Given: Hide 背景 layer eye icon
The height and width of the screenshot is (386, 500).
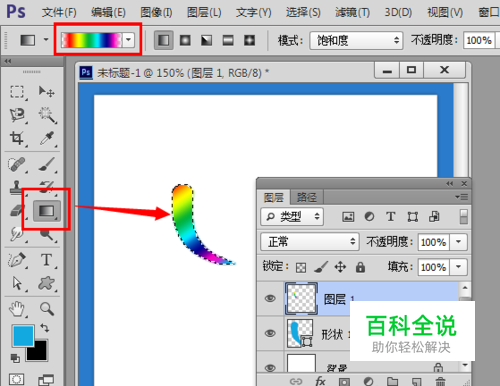Looking at the screenshot, I should [270, 368].
